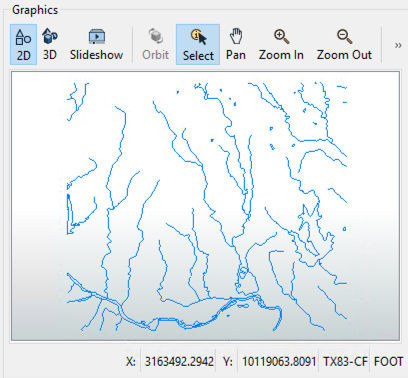Click empty white area left of map lines
This screenshot has width=408, height=378.
37,150
